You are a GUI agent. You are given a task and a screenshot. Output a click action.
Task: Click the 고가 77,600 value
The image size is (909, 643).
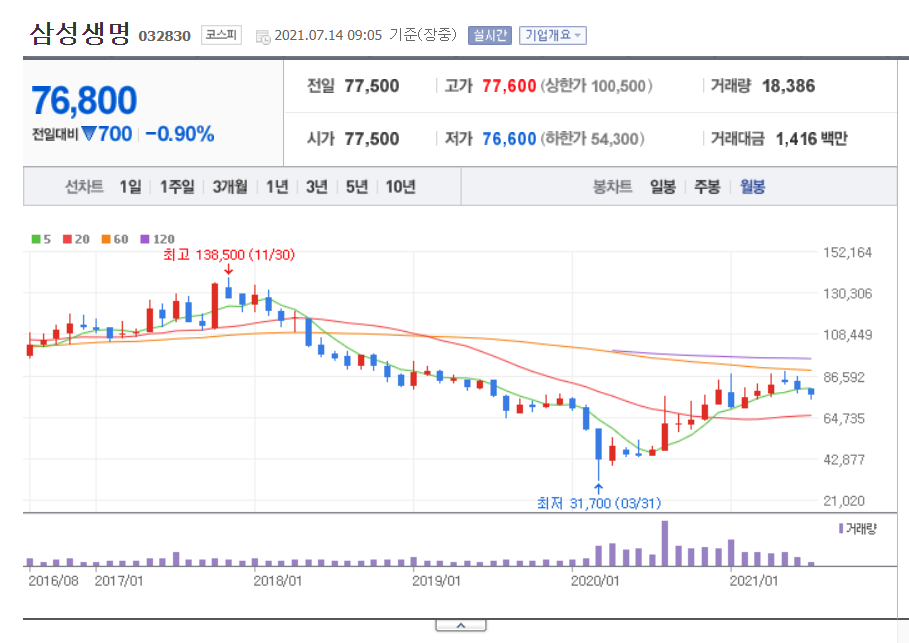point(509,86)
